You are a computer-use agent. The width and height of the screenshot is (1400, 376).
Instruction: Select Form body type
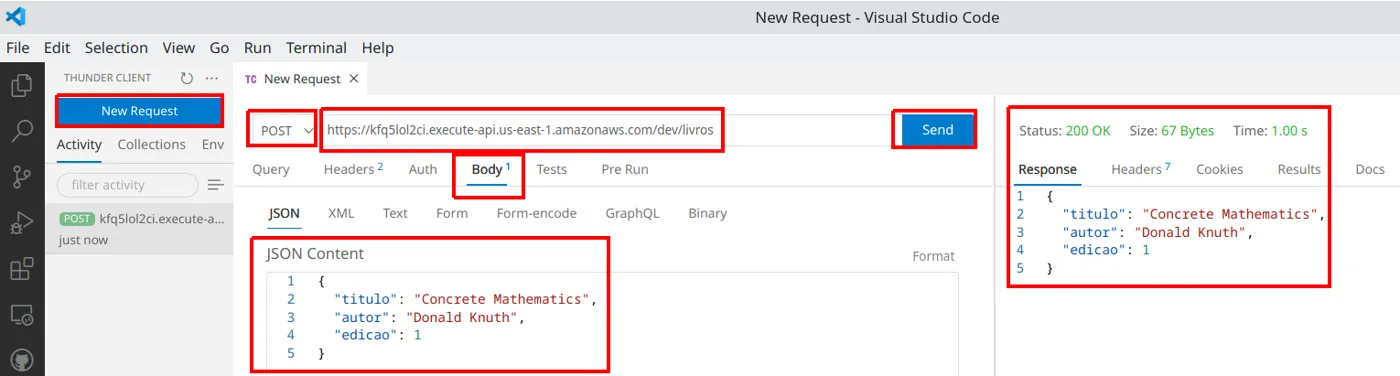click(452, 213)
